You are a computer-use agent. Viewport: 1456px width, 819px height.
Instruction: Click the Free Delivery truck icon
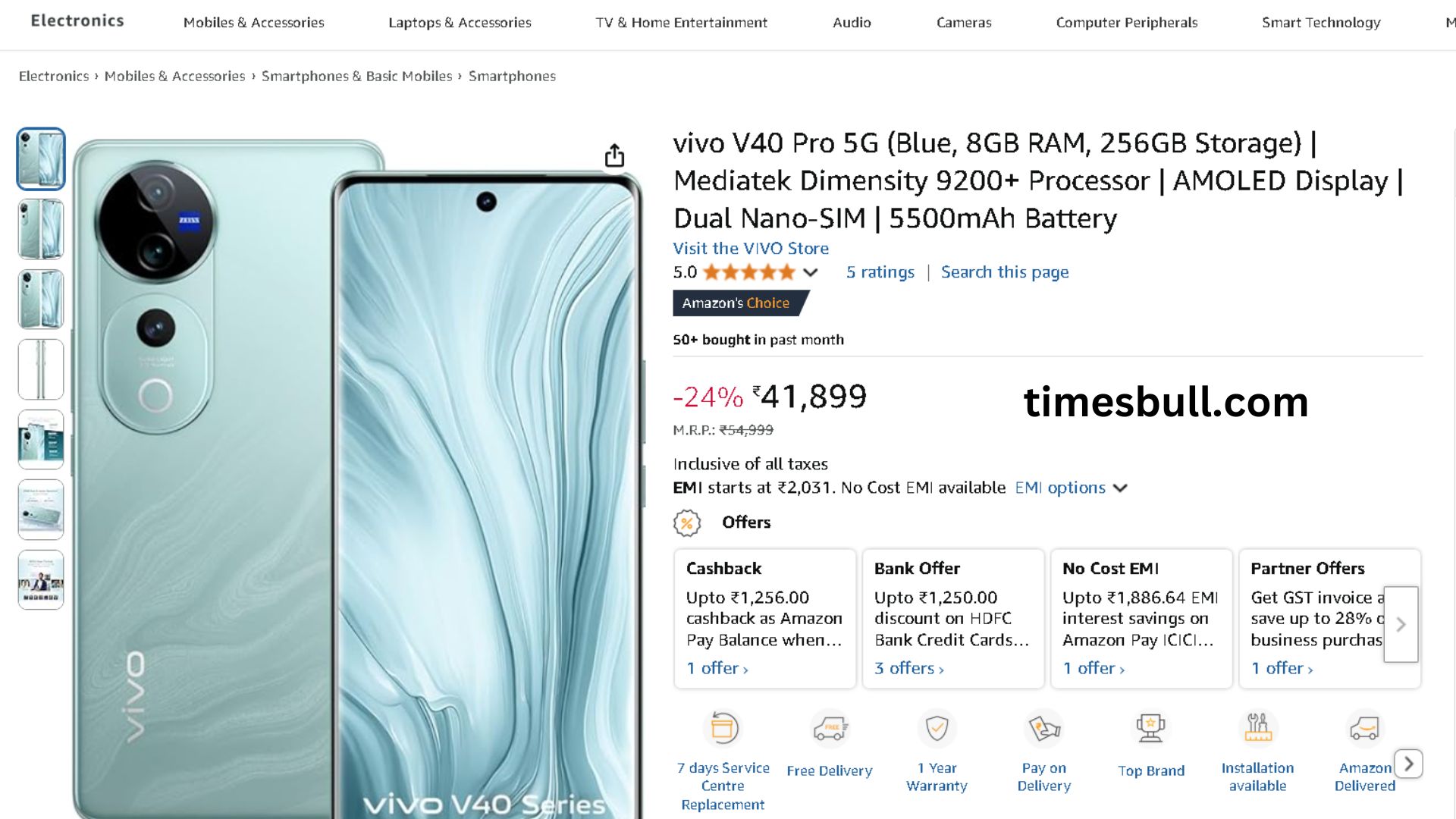click(830, 729)
